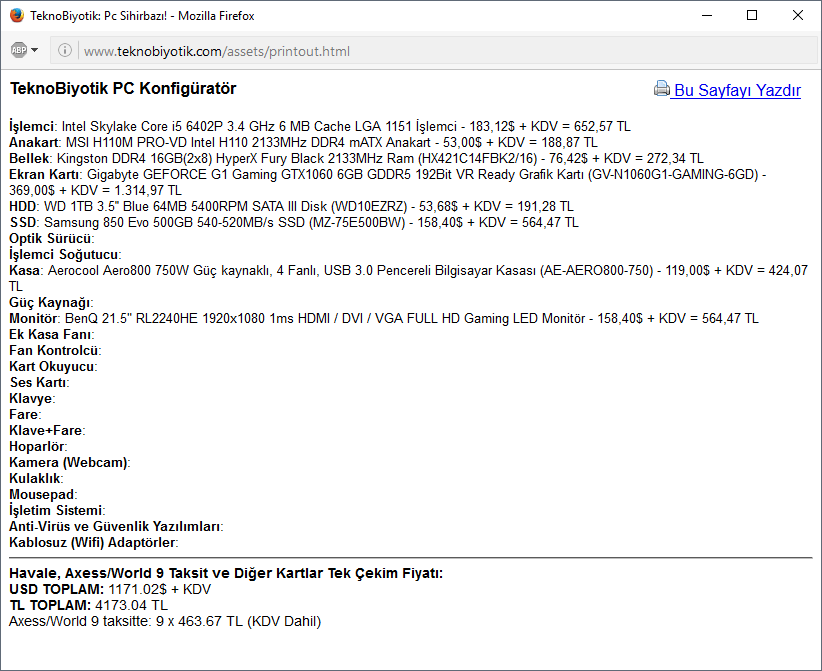Screen dimensions: 822x671
Task: Click the Ekran Kartı label
Action: tap(45, 175)
